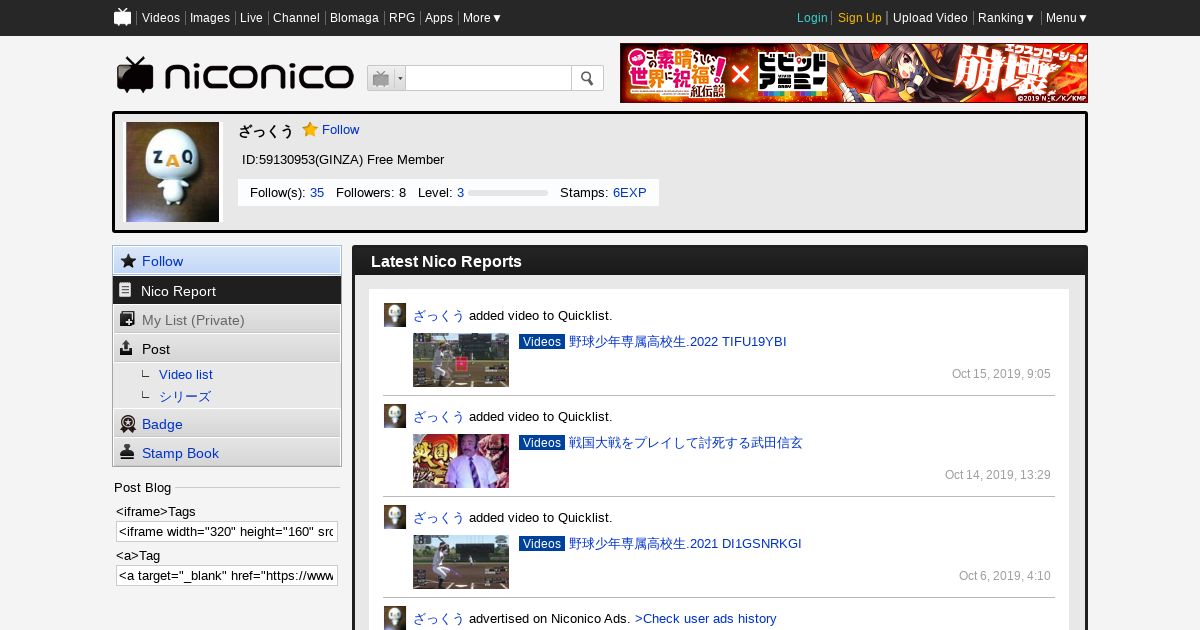1200x630 pixels.
Task: Click the niconico logo
Action: coord(235,75)
